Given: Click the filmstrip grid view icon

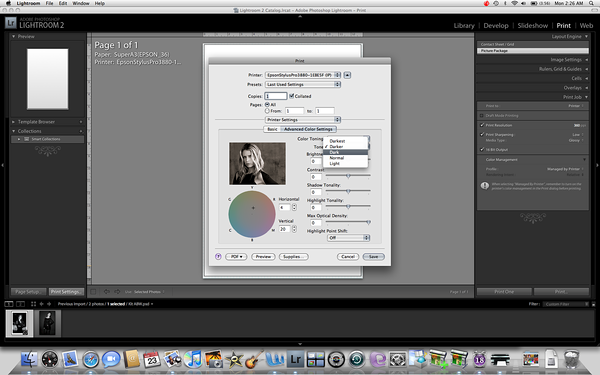Looking at the screenshot, I should point(33,304).
